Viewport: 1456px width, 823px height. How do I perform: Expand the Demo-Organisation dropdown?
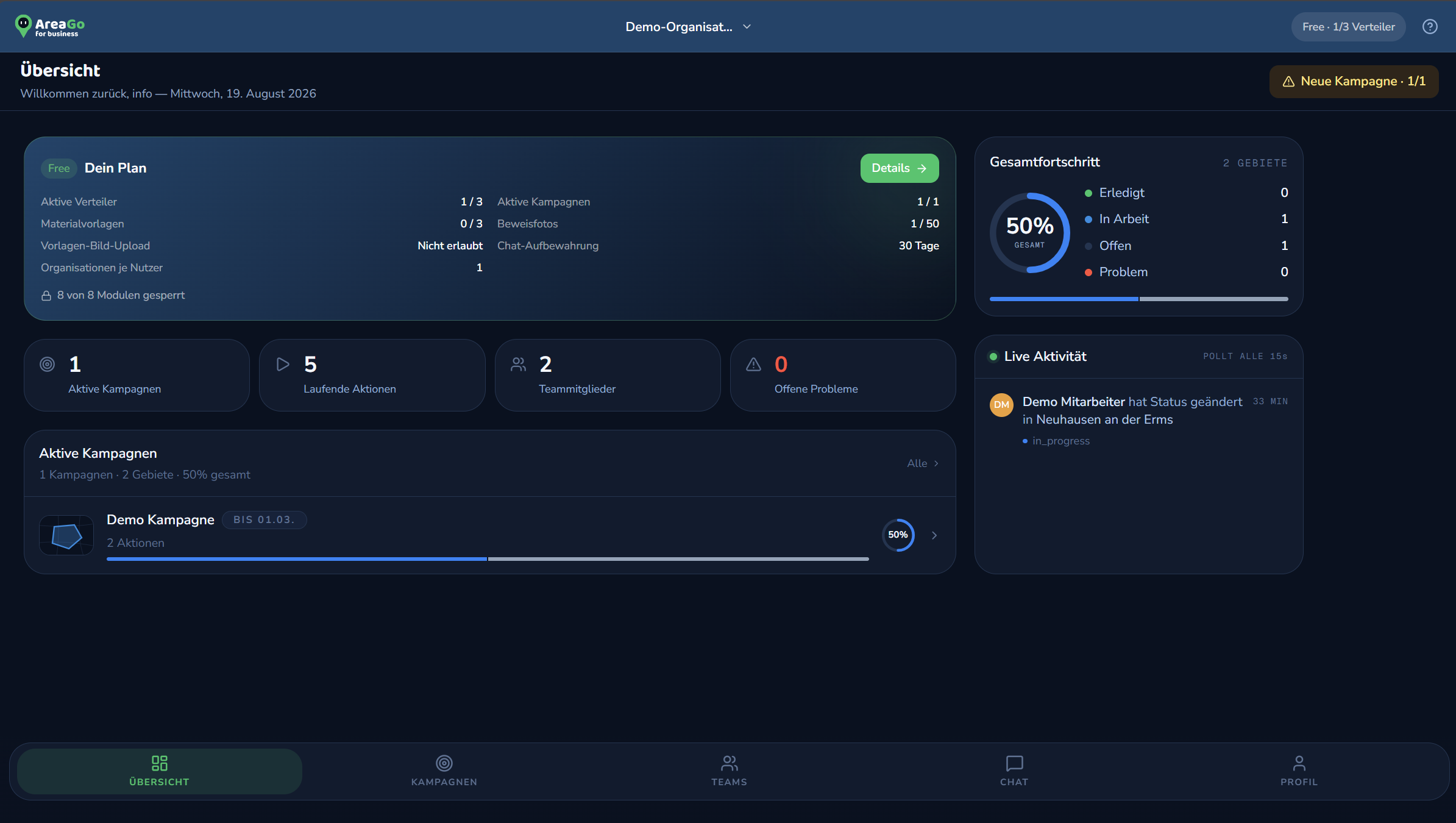point(689,27)
